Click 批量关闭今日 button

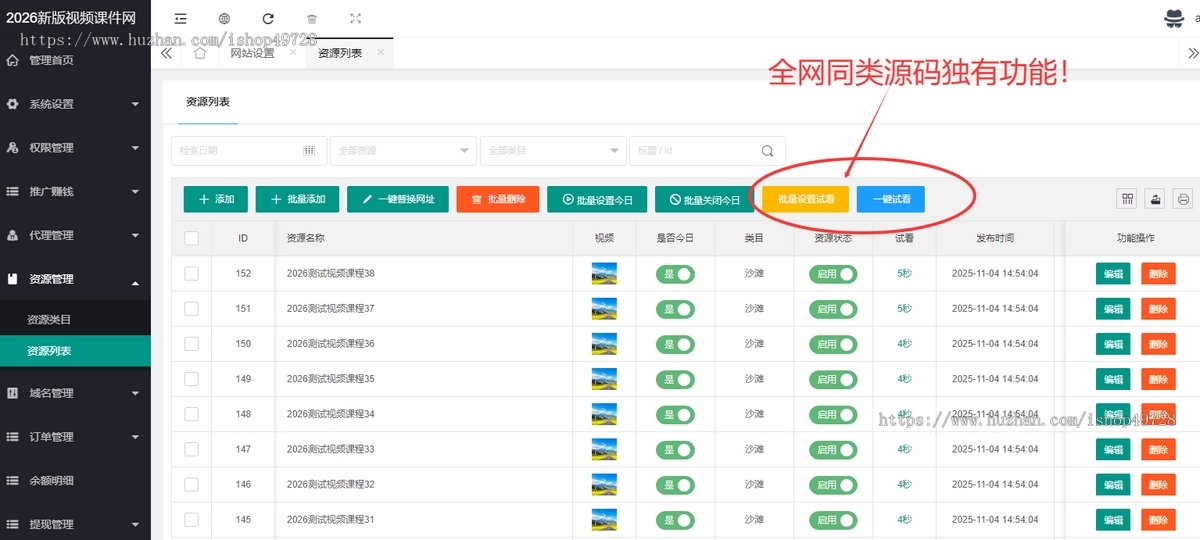pos(705,199)
